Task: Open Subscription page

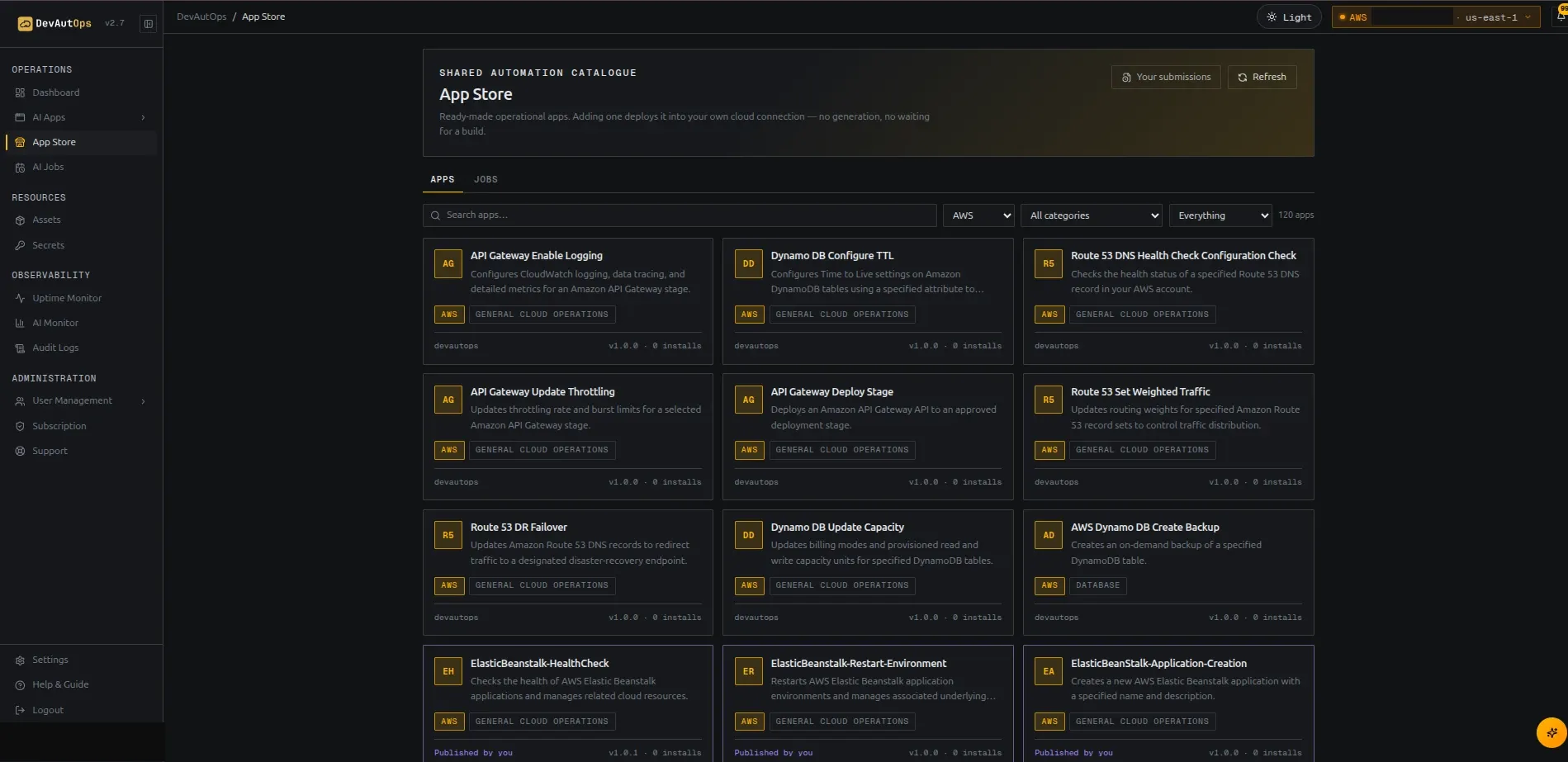Action: click(80, 426)
